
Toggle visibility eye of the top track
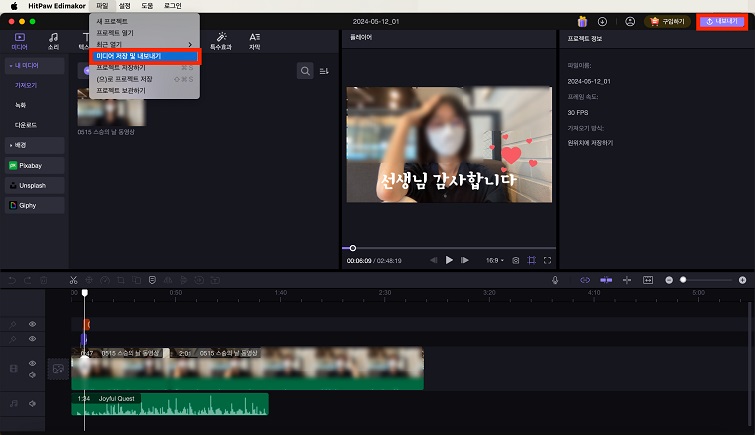(32, 324)
